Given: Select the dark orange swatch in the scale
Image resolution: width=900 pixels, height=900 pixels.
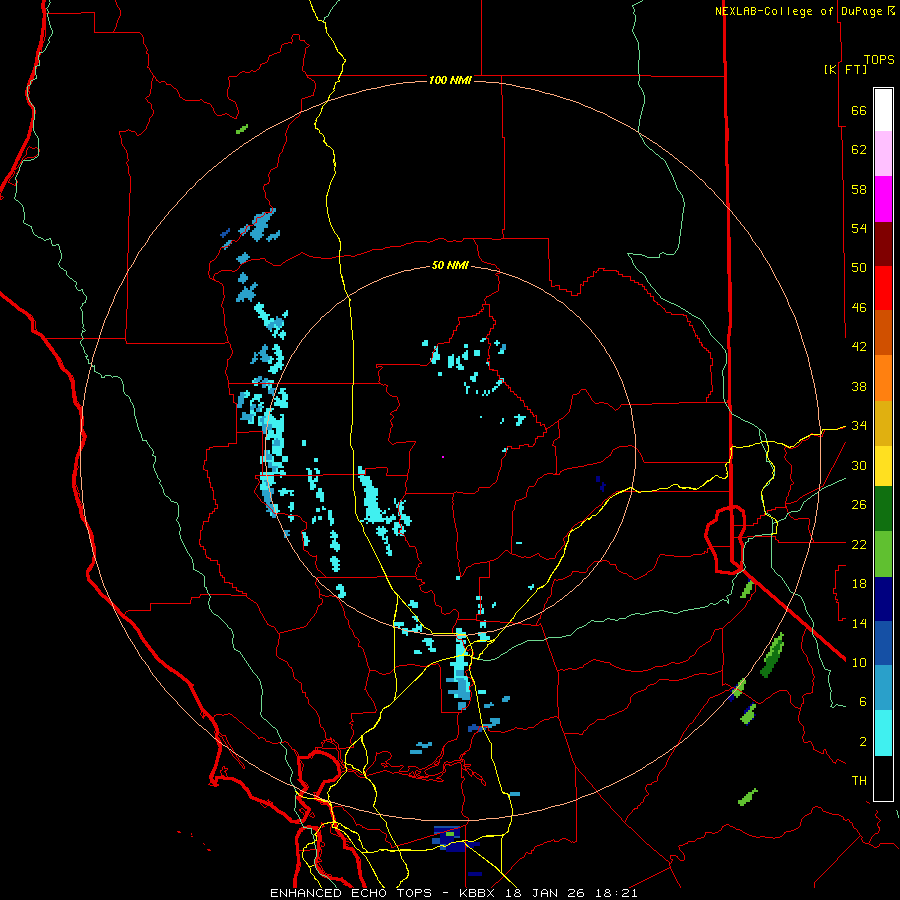Looking at the screenshot, I should [x=883, y=332].
